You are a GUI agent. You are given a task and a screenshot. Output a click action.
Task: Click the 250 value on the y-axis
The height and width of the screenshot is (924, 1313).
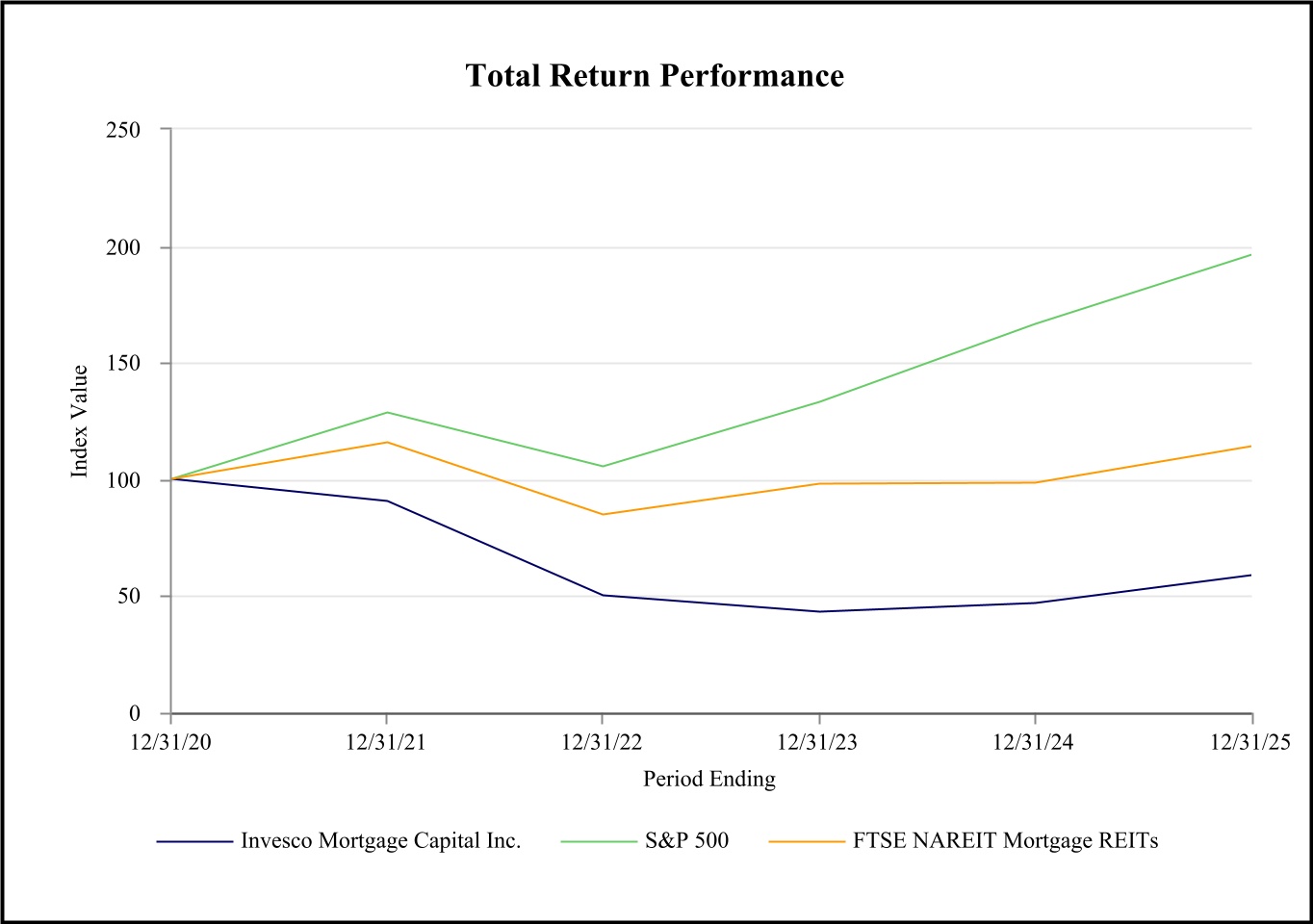(x=123, y=130)
